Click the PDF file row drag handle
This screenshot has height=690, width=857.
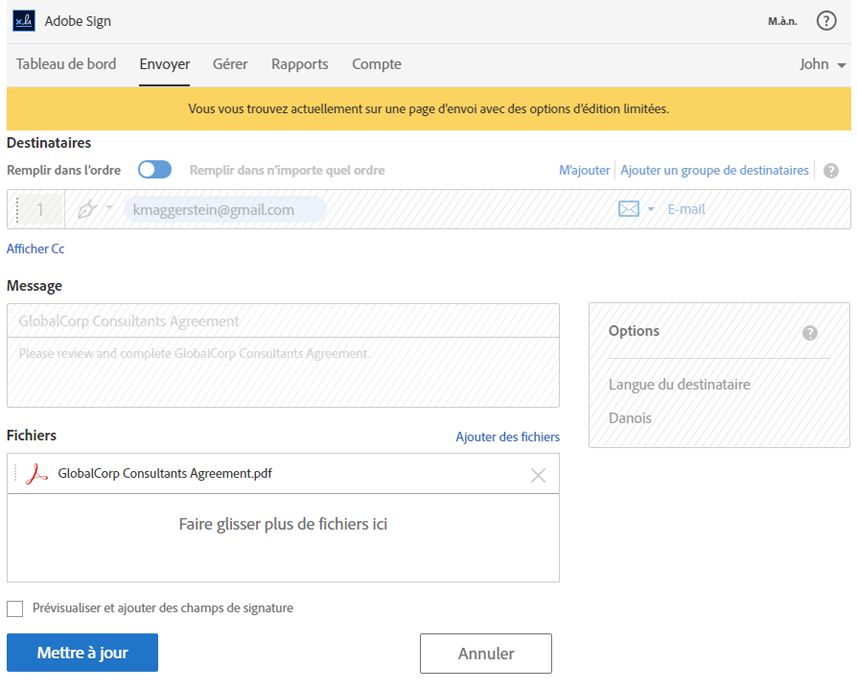15,473
